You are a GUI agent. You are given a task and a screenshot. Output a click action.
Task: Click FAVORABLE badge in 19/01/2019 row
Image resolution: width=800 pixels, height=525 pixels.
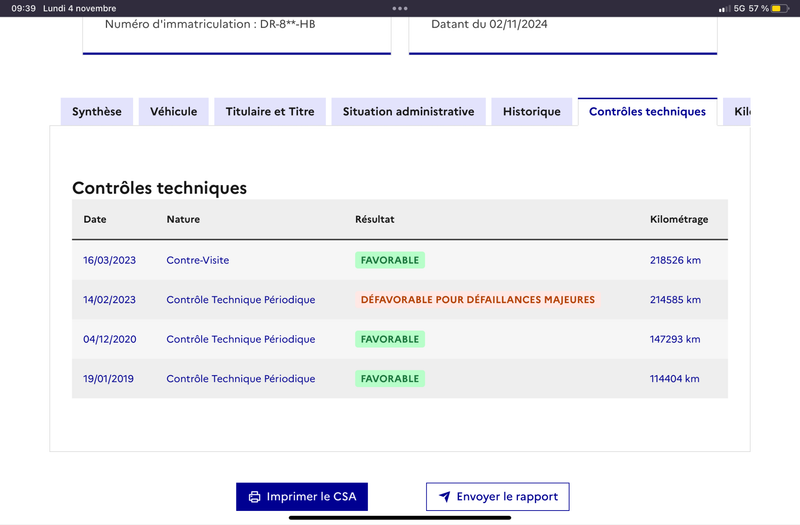(x=390, y=379)
